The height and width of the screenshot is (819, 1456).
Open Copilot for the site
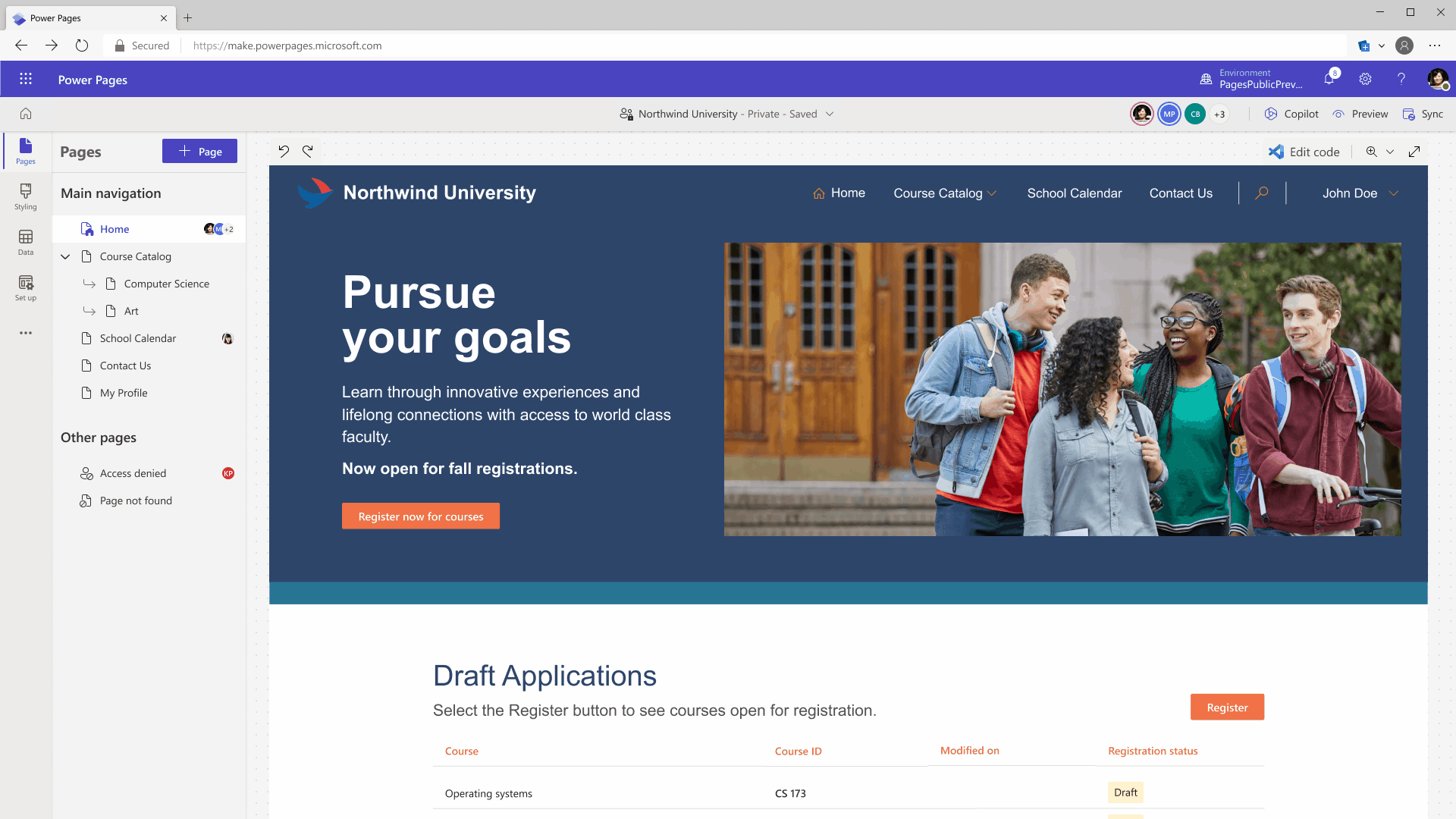(1291, 113)
